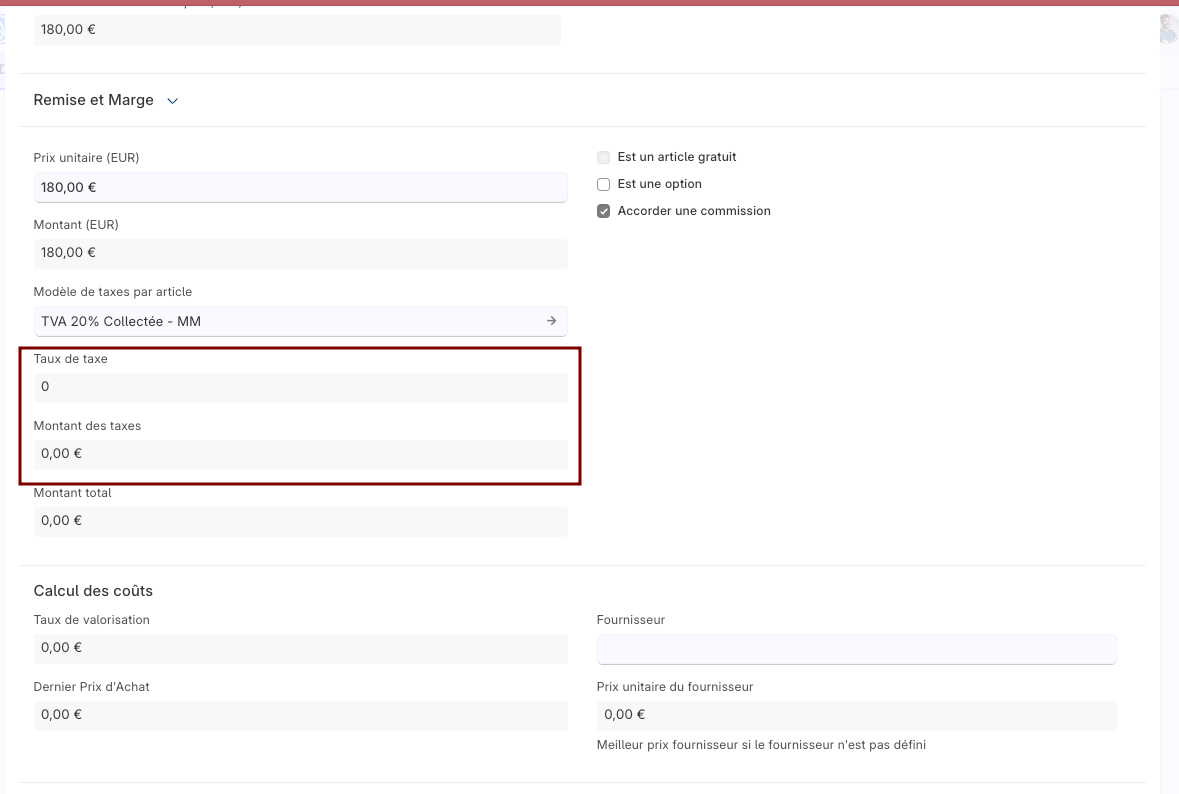This screenshot has height=794, width=1179.
Task: Tick the Est une option checkbox
Action: click(x=603, y=184)
